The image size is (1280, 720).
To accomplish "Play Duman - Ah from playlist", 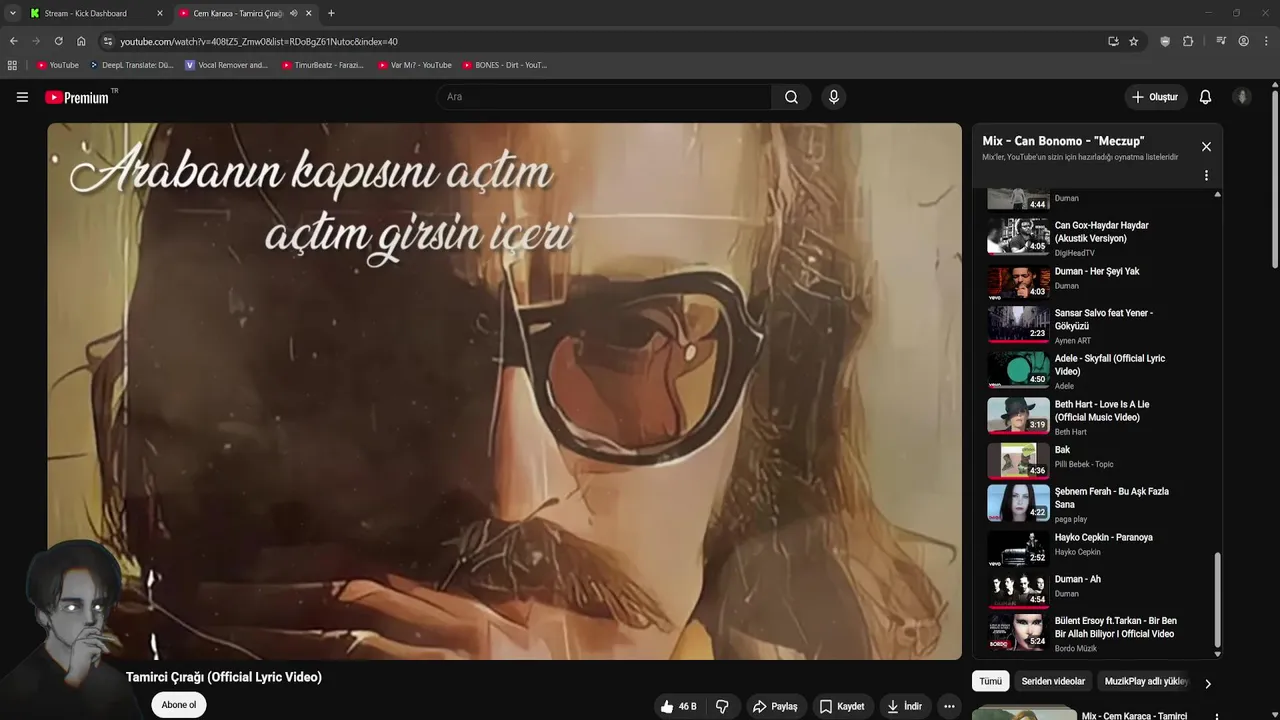I will (x=1095, y=590).
